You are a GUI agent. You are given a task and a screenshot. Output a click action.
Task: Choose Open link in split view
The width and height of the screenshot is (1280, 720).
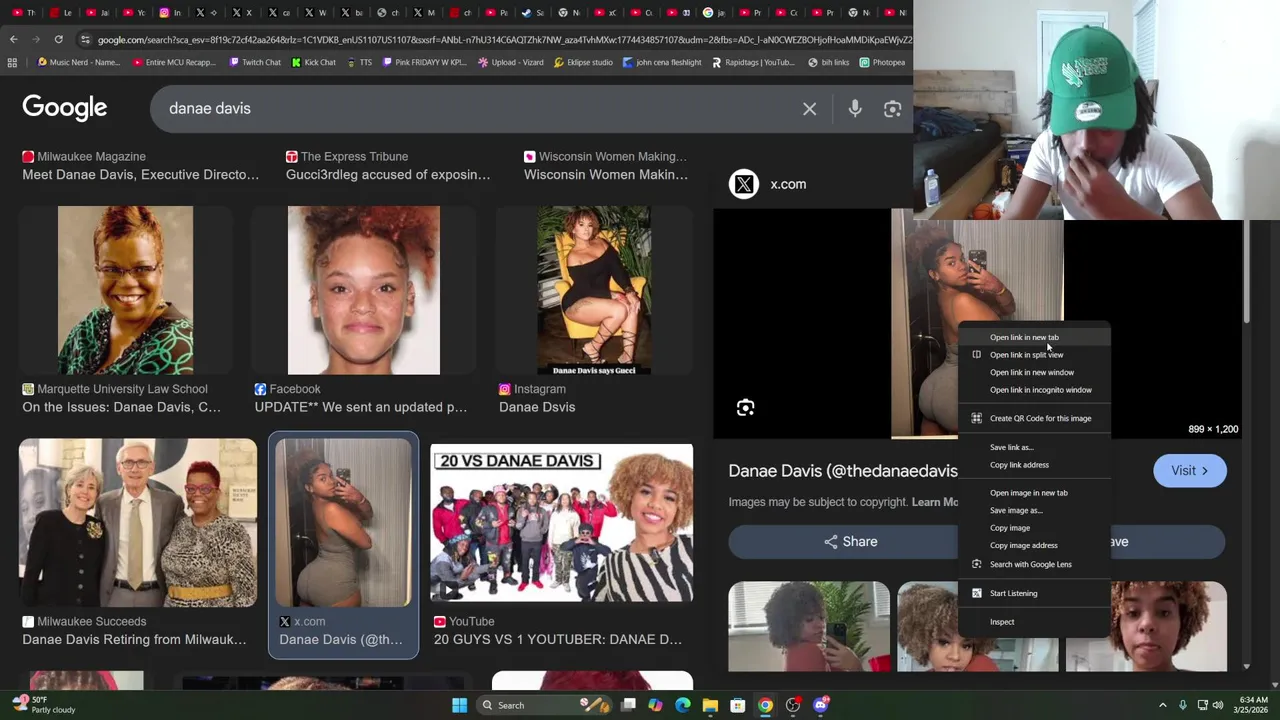click(x=1034, y=355)
